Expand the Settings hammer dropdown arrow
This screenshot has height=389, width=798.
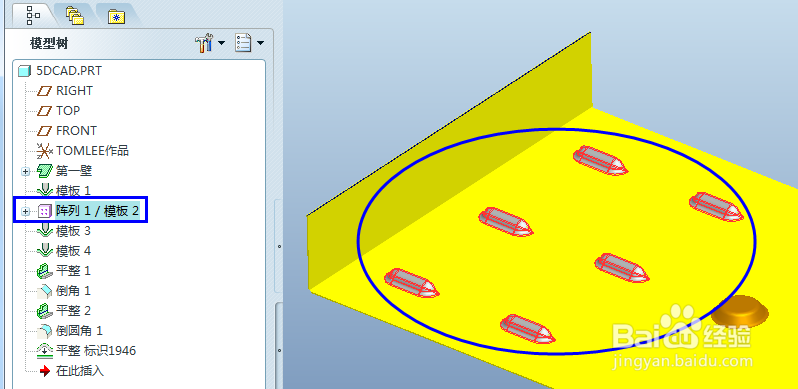click(221, 44)
